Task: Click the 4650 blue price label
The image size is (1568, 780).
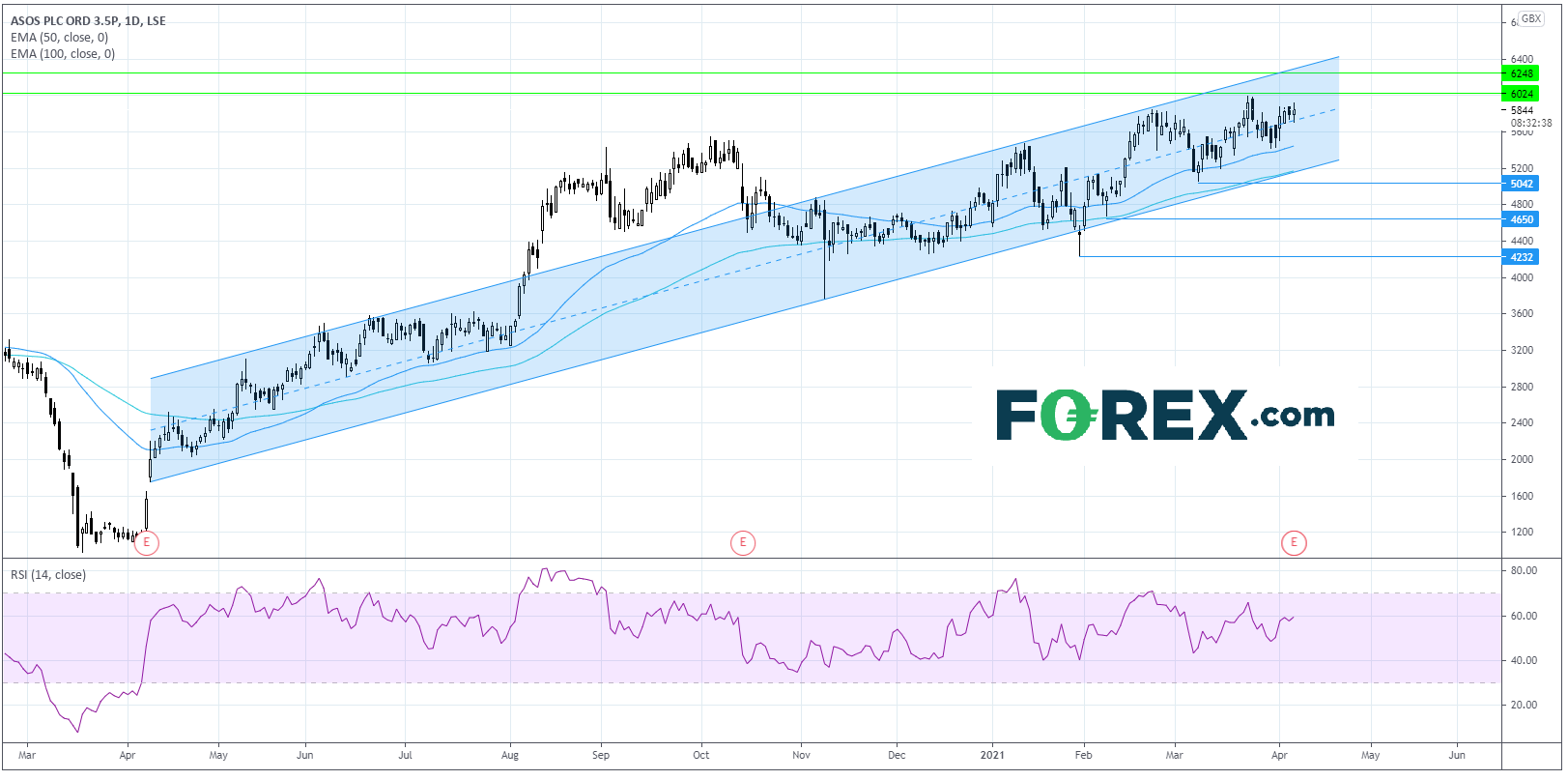Action: (x=1522, y=219)
